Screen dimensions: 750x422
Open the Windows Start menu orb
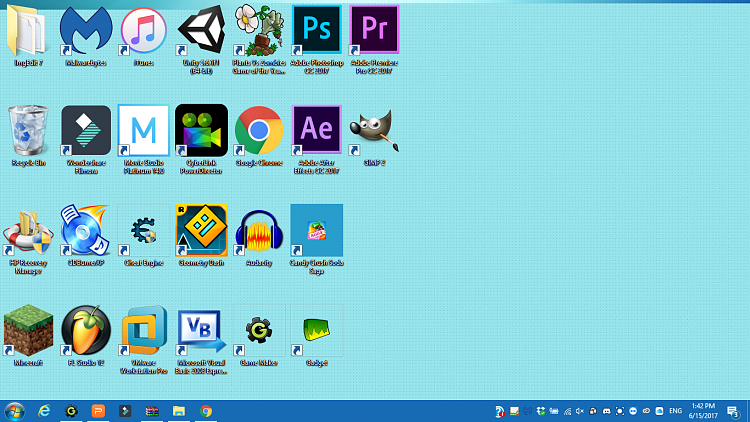(14, 411)
